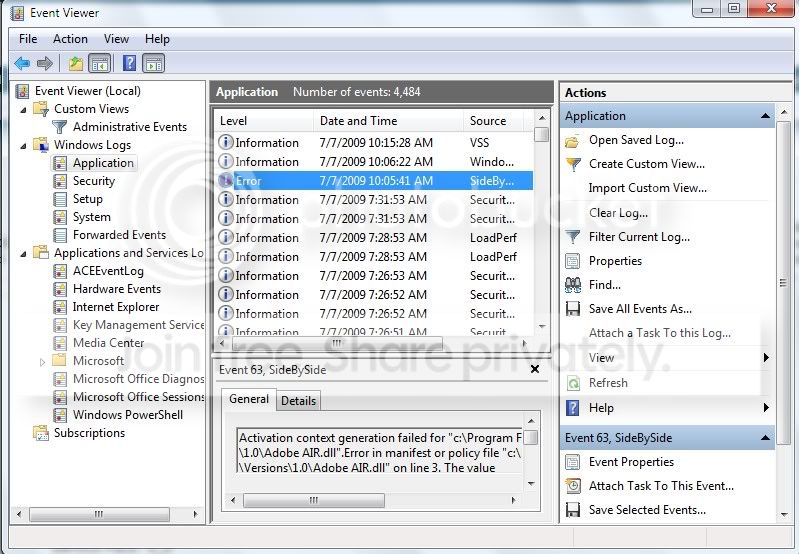Click event list vertical scrollbar down arrow
Viewport: 799px width, 554px height.
pos(542,326)
